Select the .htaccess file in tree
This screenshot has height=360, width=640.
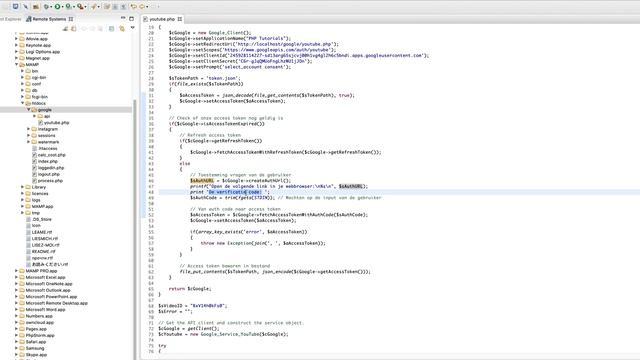tap(48, 149)
